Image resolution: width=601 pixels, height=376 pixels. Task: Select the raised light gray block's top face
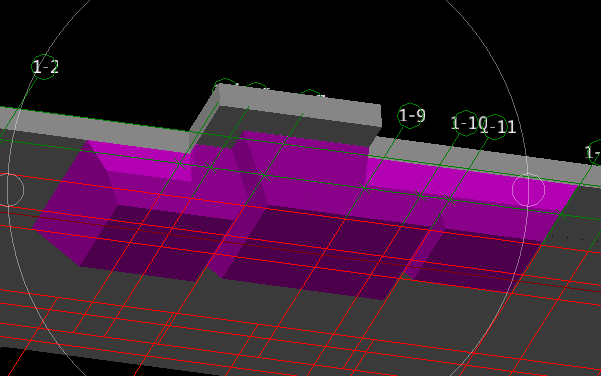tap(300, 102)
